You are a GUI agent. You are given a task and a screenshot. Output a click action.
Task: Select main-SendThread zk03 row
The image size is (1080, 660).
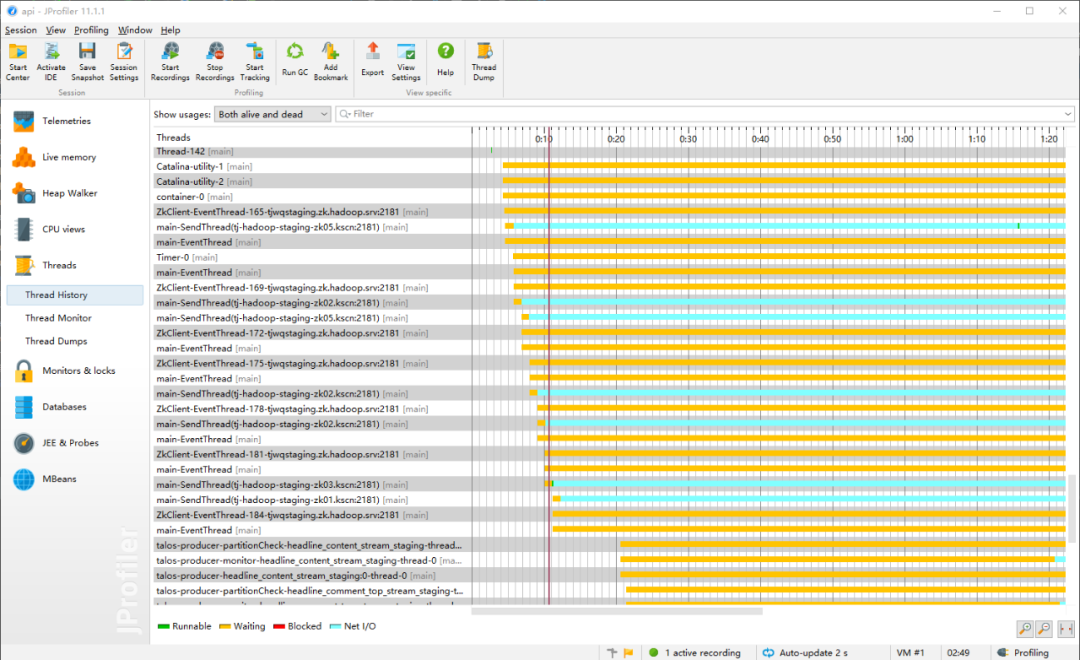pyautogui.click(x=610, y=485)
